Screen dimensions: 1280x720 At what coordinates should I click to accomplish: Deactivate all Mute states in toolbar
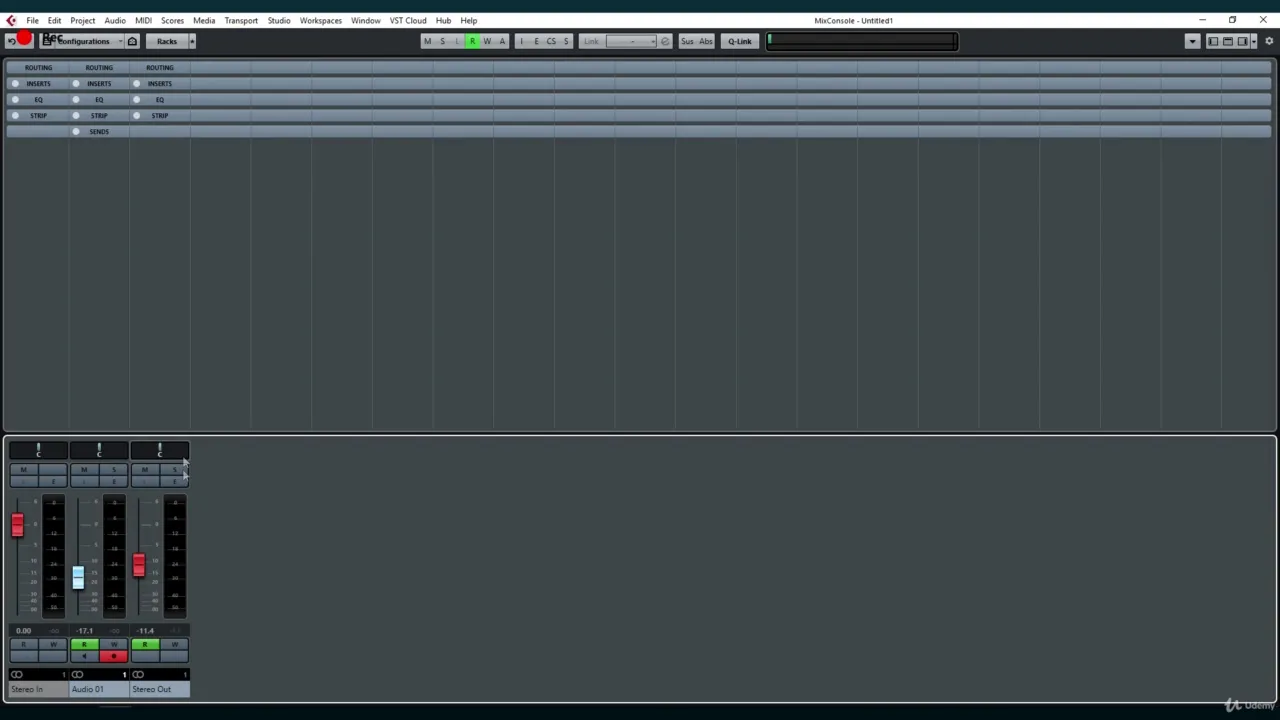point(427,41)
